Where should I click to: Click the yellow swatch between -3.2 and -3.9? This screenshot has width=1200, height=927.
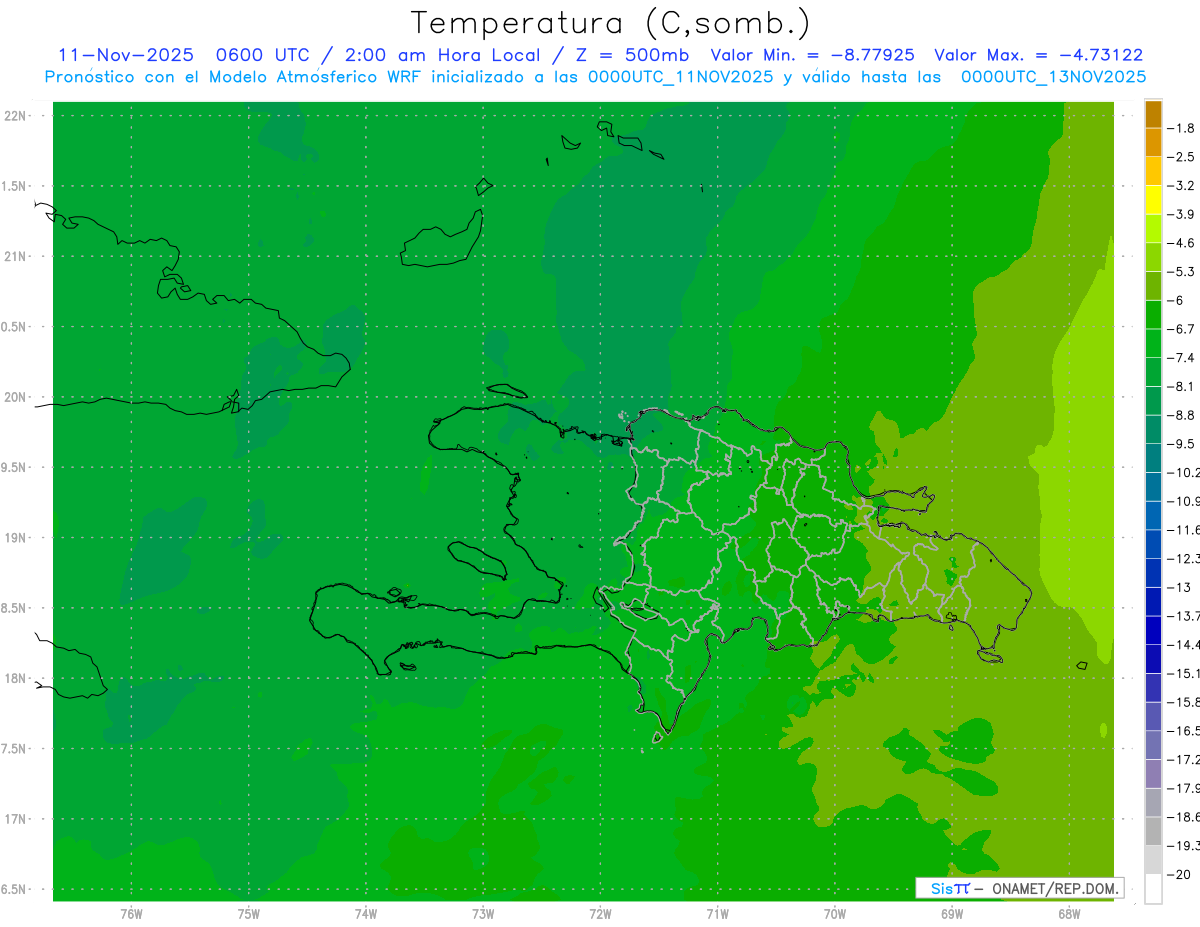(x=1153, y=200)
